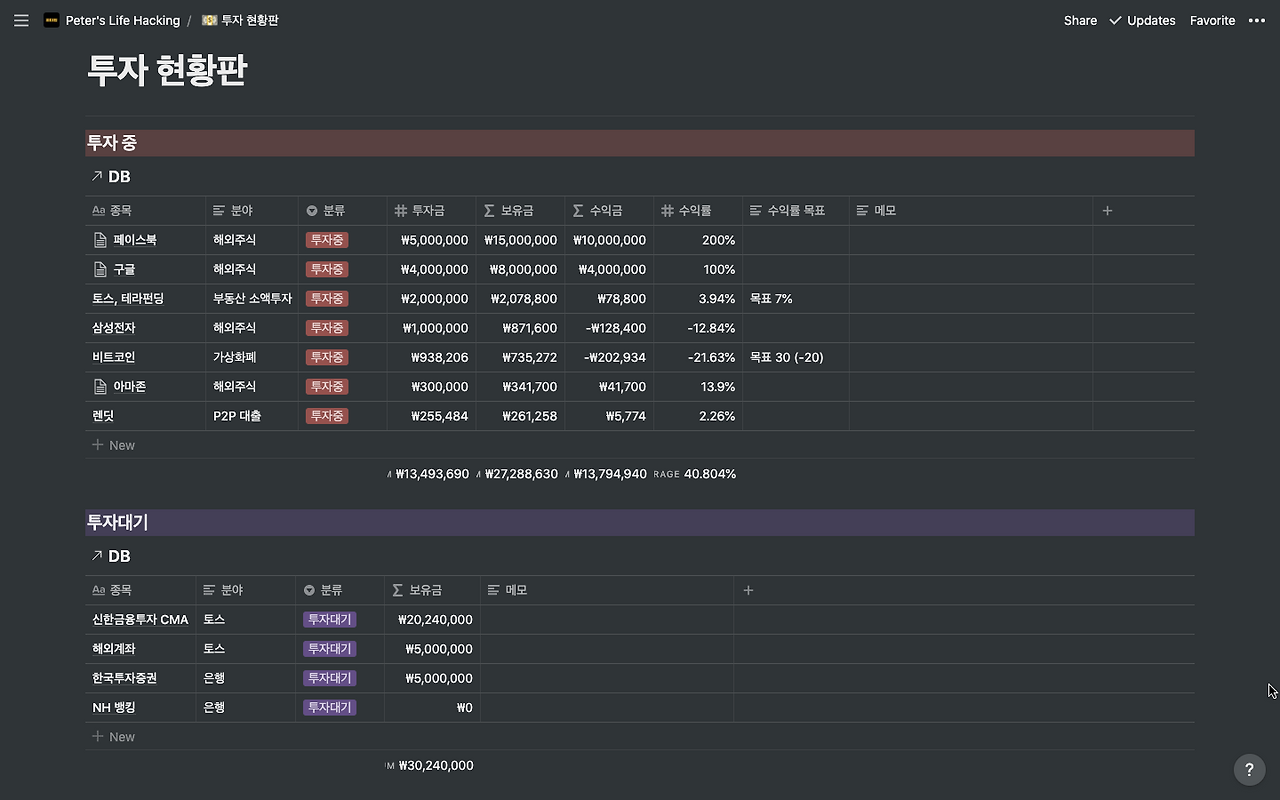Click the 투자대기 tag in the 신한금융투자 CMA row

point(329,619)
